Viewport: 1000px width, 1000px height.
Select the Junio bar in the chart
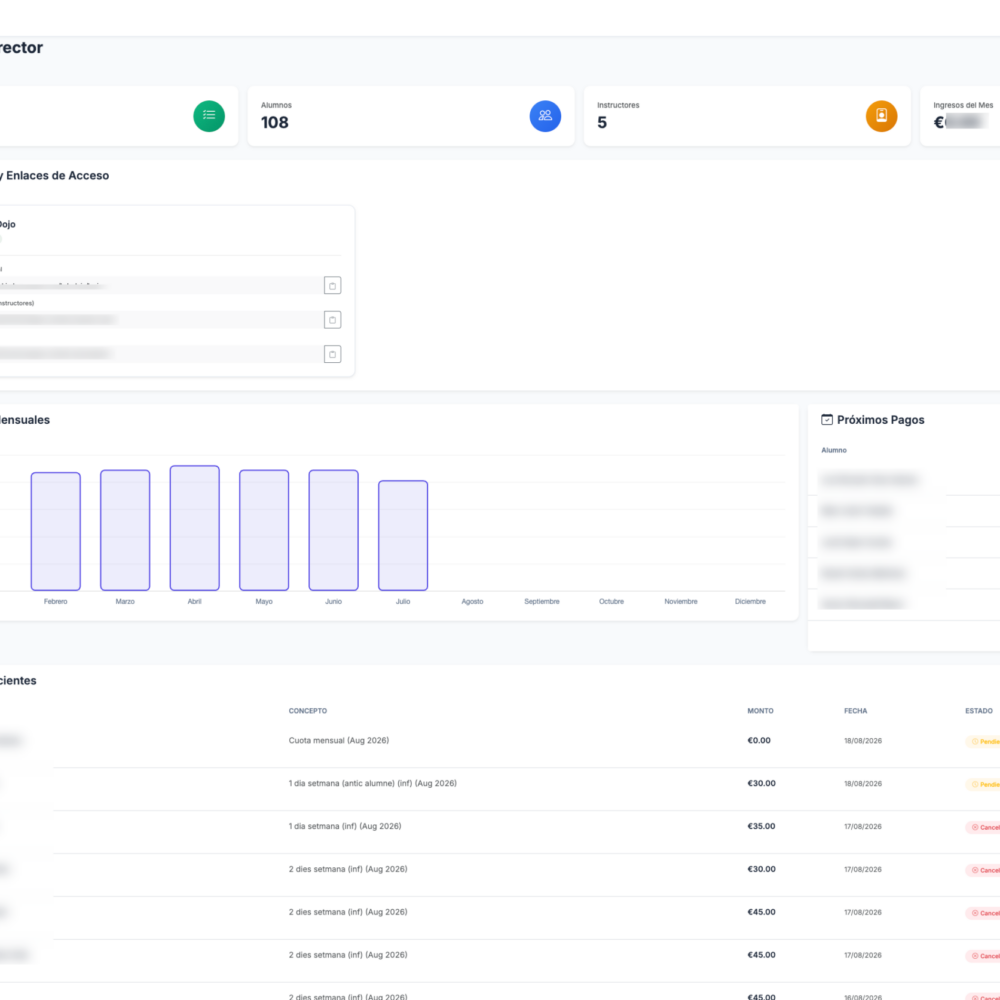[334, 530]
